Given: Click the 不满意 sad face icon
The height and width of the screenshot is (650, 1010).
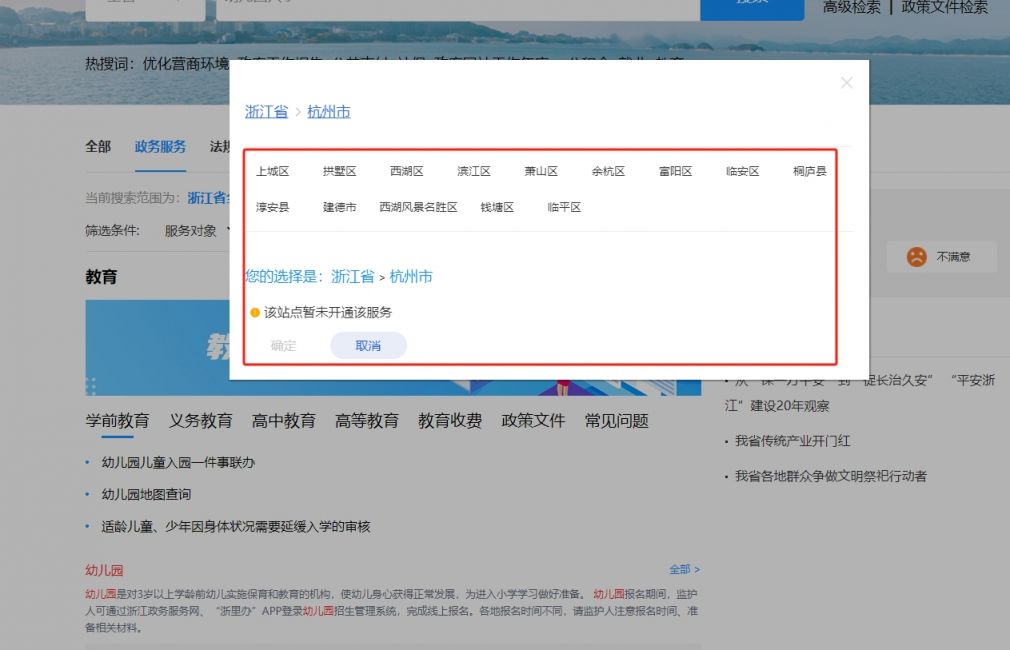Looking at the screenshot, I should pyautogui.click(x=916, y=256).
